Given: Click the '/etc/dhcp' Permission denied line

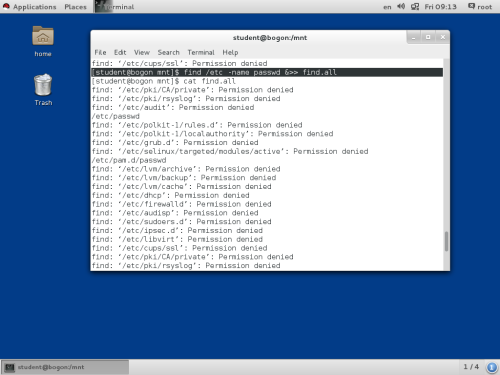Looking at the screenshot, I should [171, 195].
